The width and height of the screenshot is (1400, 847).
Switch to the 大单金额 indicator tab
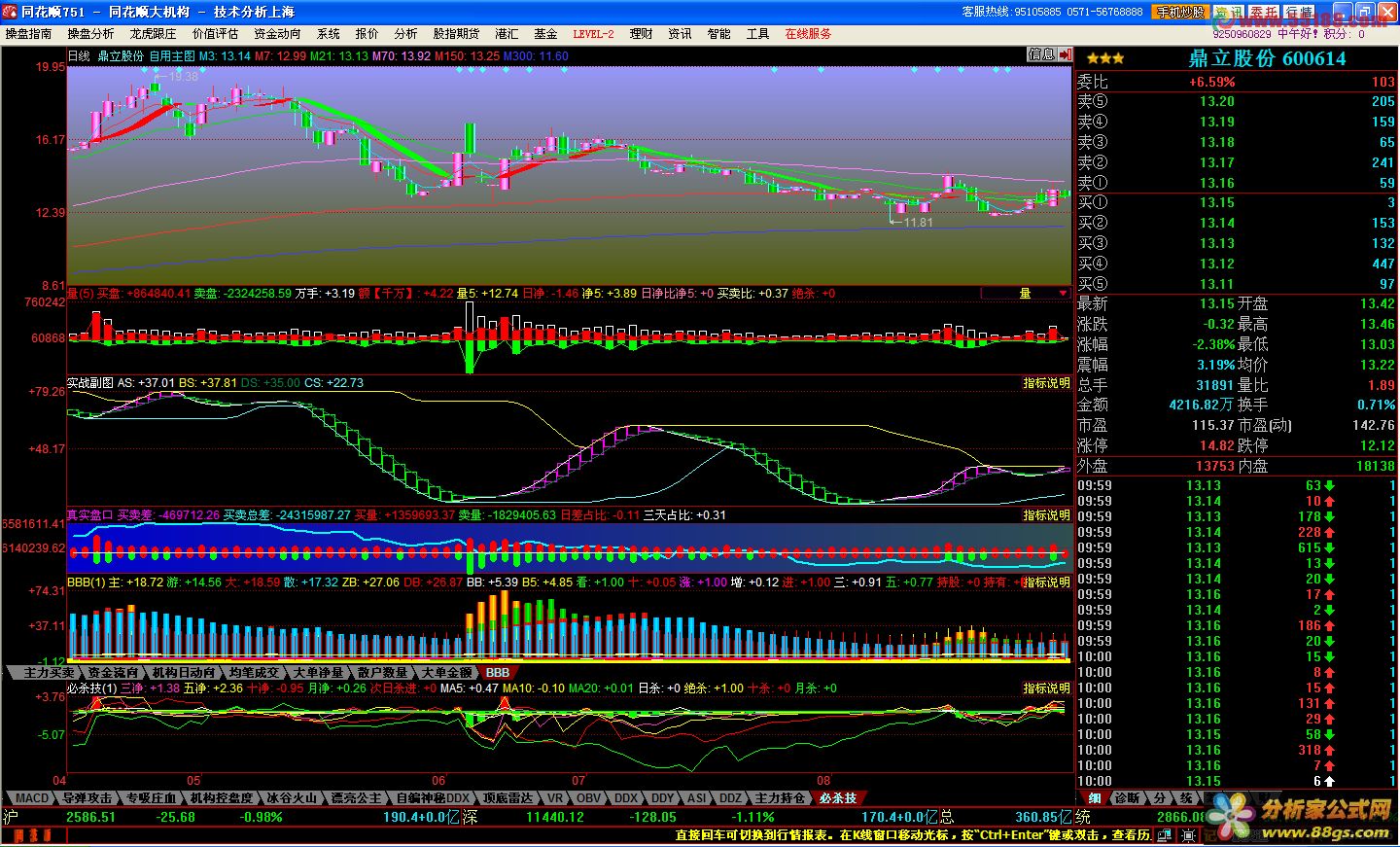[446, 672]
